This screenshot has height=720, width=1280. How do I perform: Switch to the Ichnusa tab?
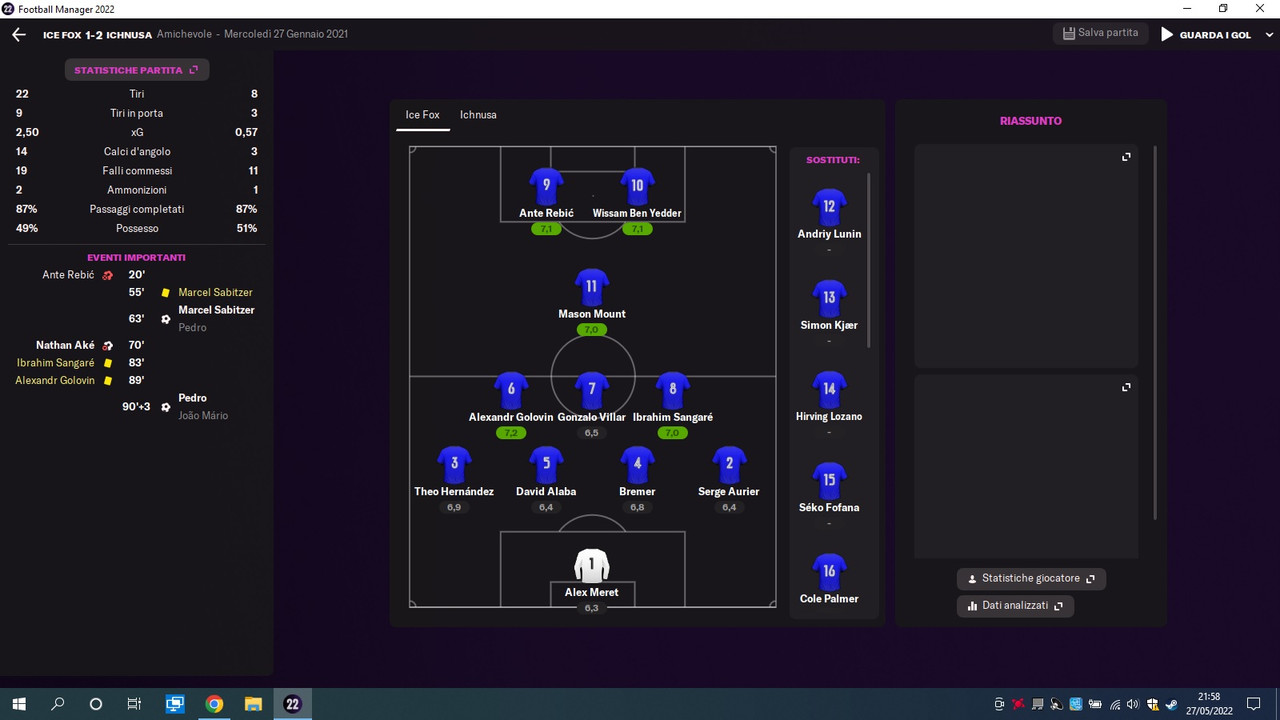478,115
